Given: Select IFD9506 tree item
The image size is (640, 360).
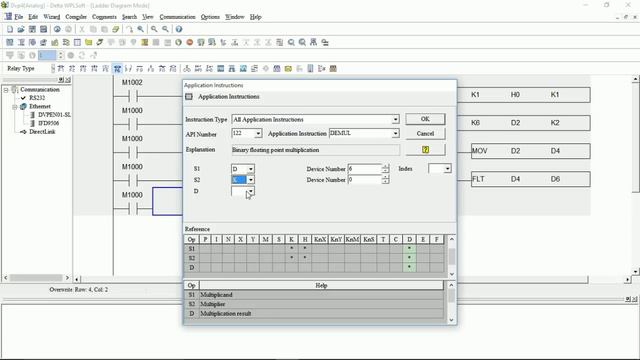Looking at the screenshot, I should tap(49, 123).
